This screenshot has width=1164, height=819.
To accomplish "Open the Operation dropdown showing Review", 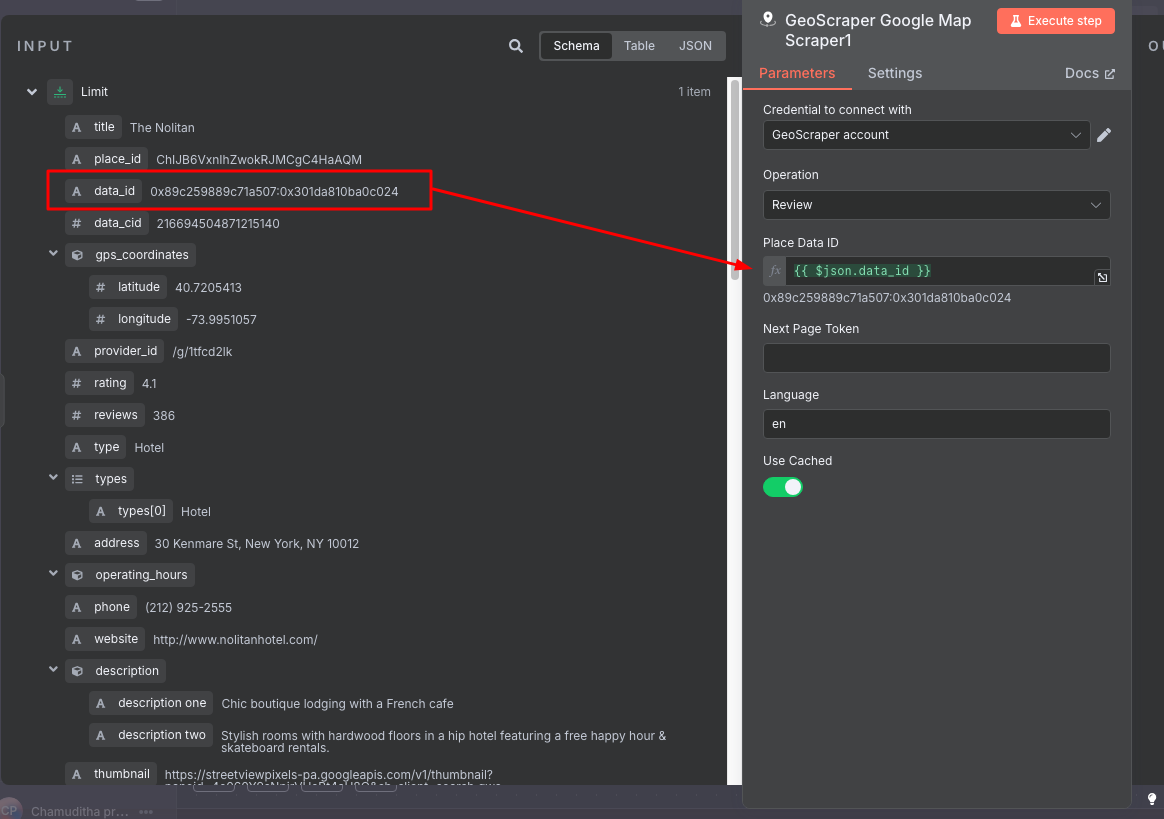I will tap(936, 205).
